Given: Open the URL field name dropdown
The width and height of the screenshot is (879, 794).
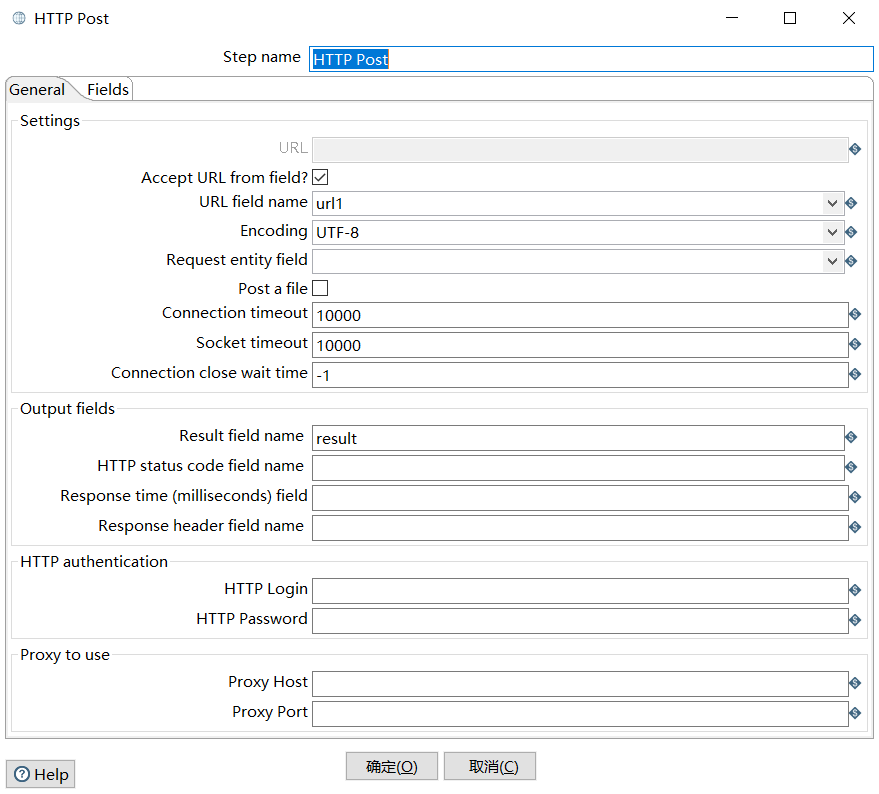Looking at the screenshot, I should tap(832, 203).
